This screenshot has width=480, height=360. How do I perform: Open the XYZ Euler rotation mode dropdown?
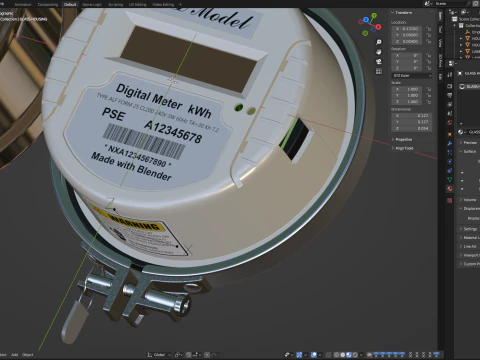(412, 76)
